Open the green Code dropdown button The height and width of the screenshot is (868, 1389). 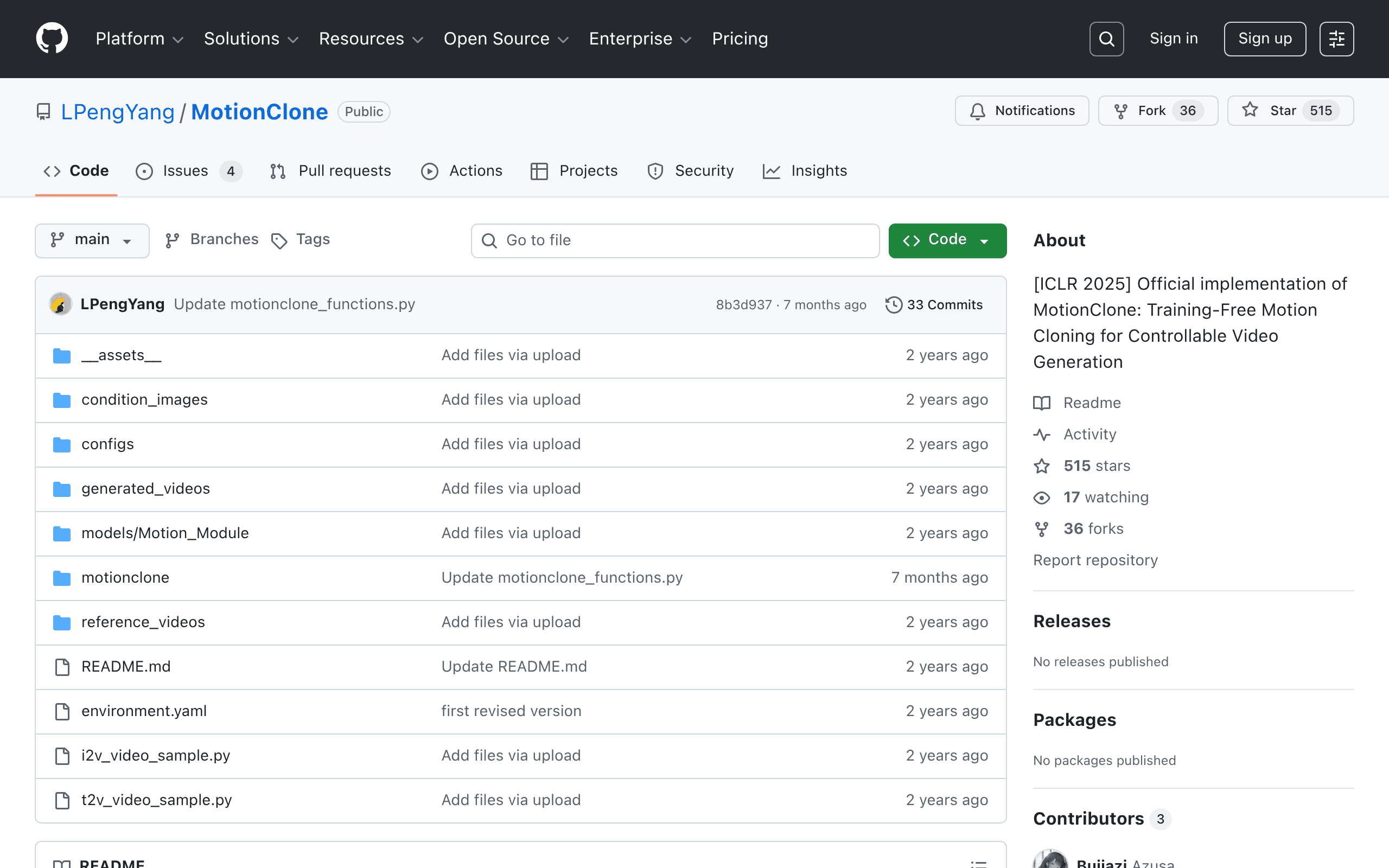coord(947,240)
